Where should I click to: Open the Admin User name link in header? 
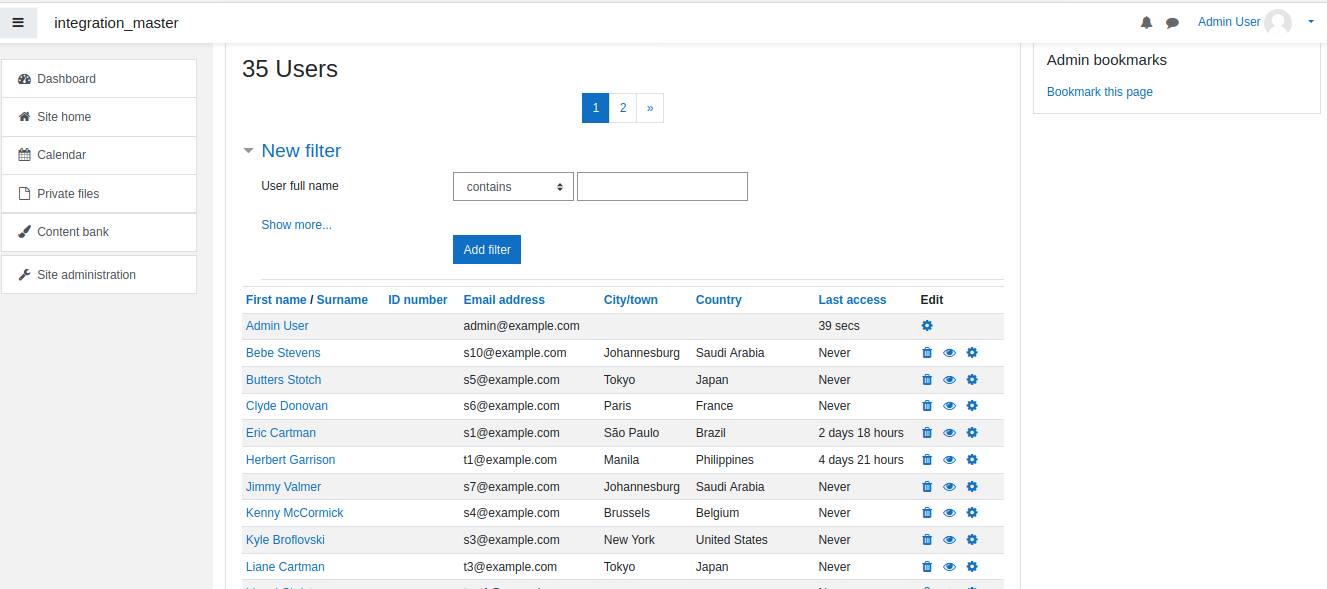click(x=1229, y=22)
